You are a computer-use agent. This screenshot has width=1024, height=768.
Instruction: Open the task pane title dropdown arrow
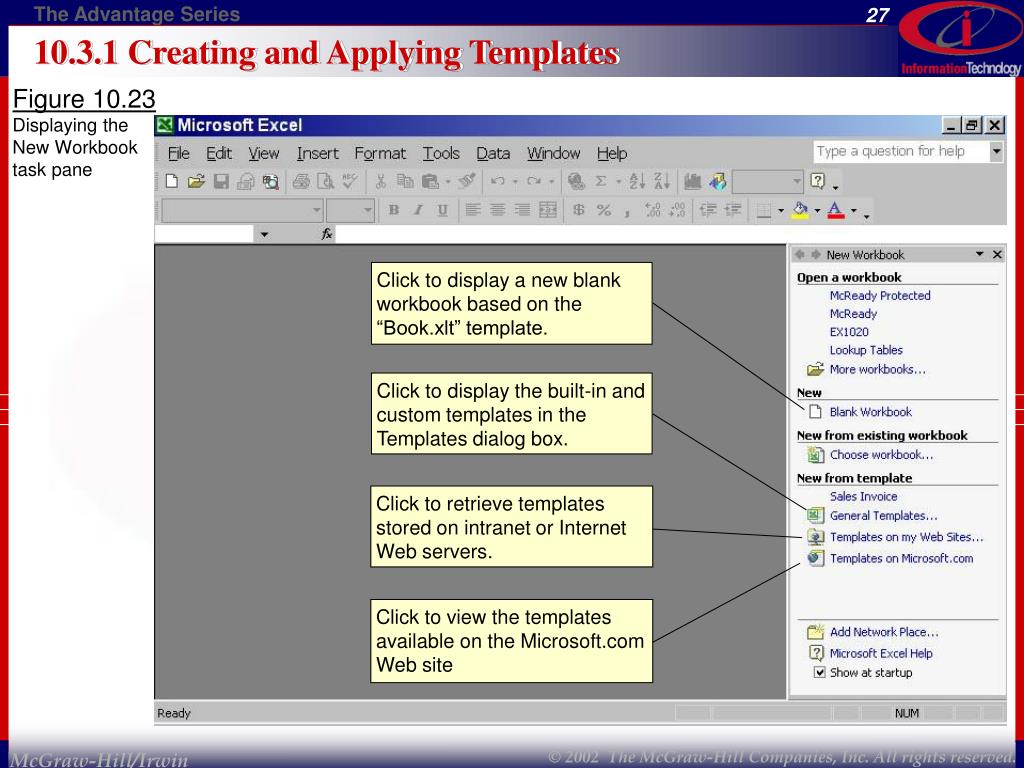pos(980,254)
